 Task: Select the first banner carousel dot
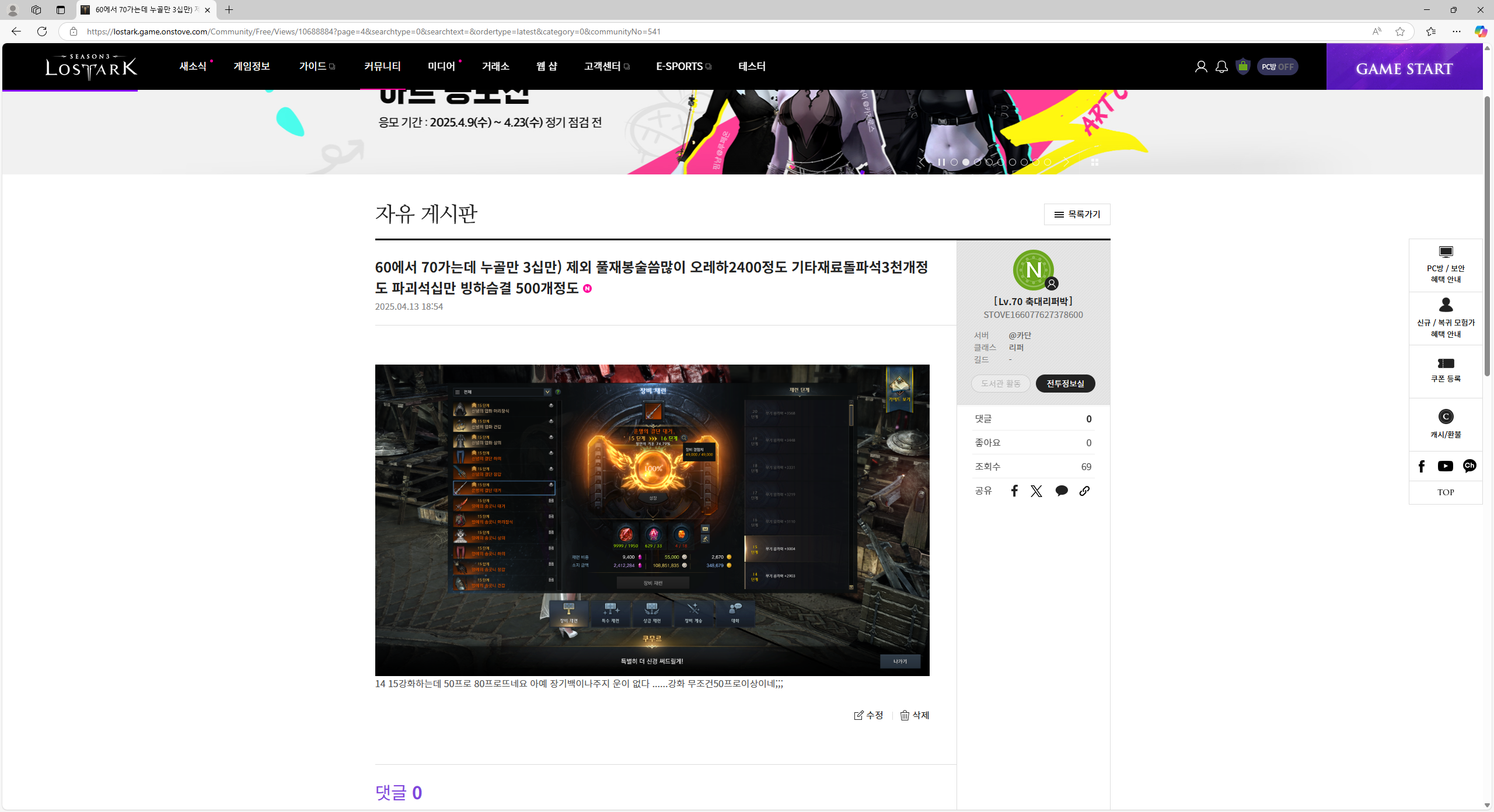pos(954,162)
